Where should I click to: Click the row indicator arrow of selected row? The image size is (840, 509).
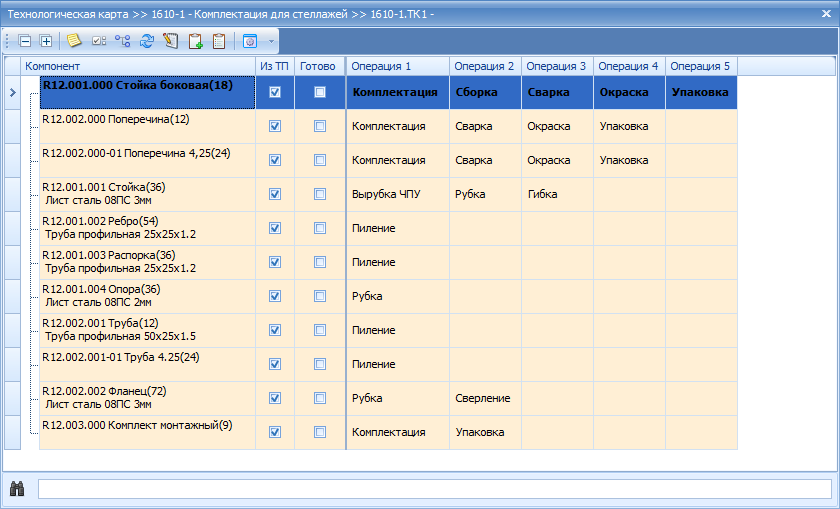click(x=13, y=93)
